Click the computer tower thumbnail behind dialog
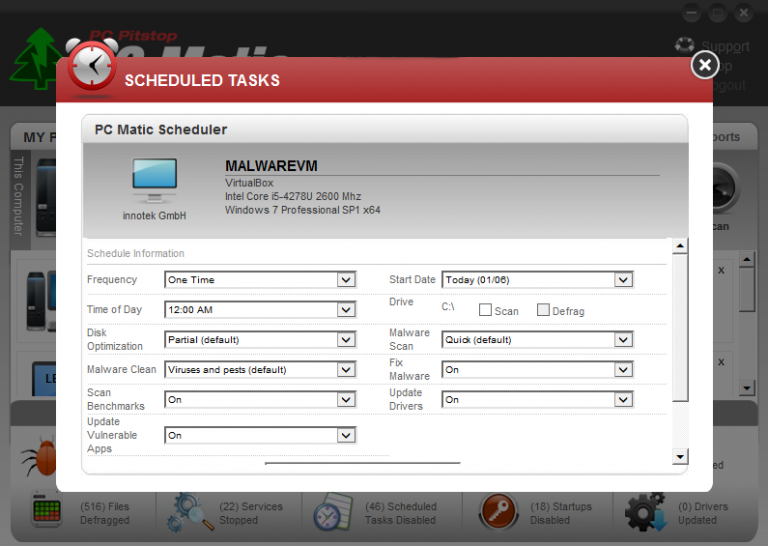 coord(46,197)
